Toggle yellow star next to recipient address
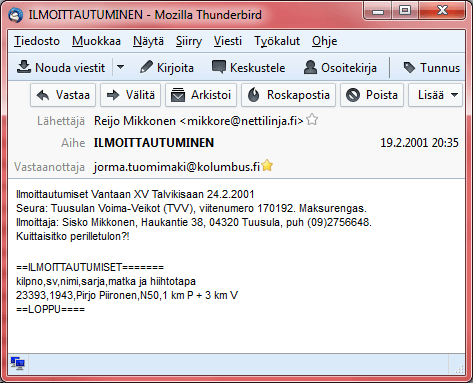This screenshot has width=473, height=383. [267, 165]
